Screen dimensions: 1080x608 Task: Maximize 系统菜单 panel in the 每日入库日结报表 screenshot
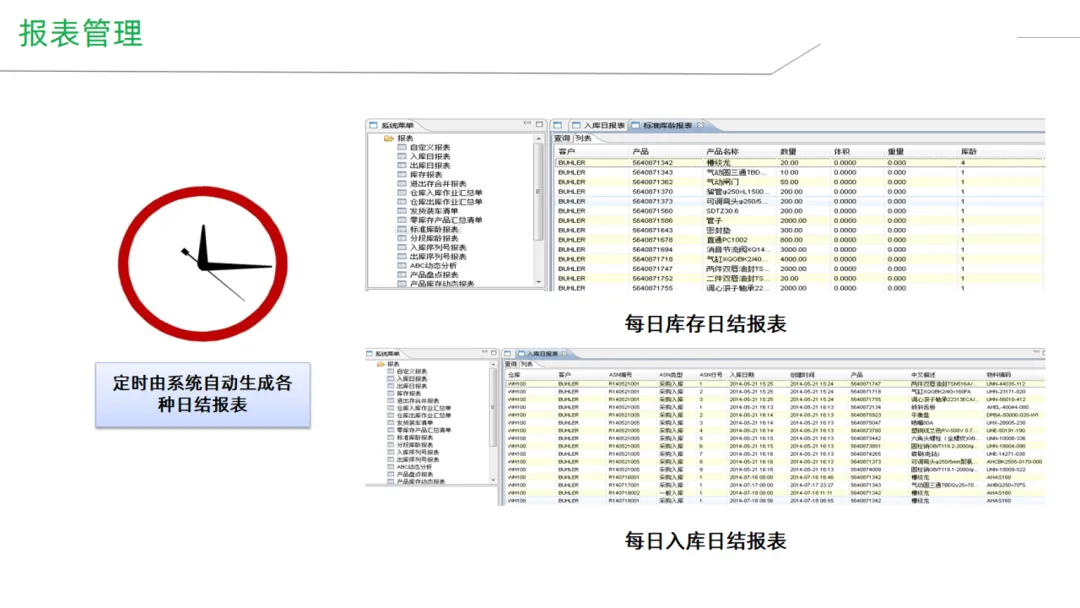[x=493, y=353]
